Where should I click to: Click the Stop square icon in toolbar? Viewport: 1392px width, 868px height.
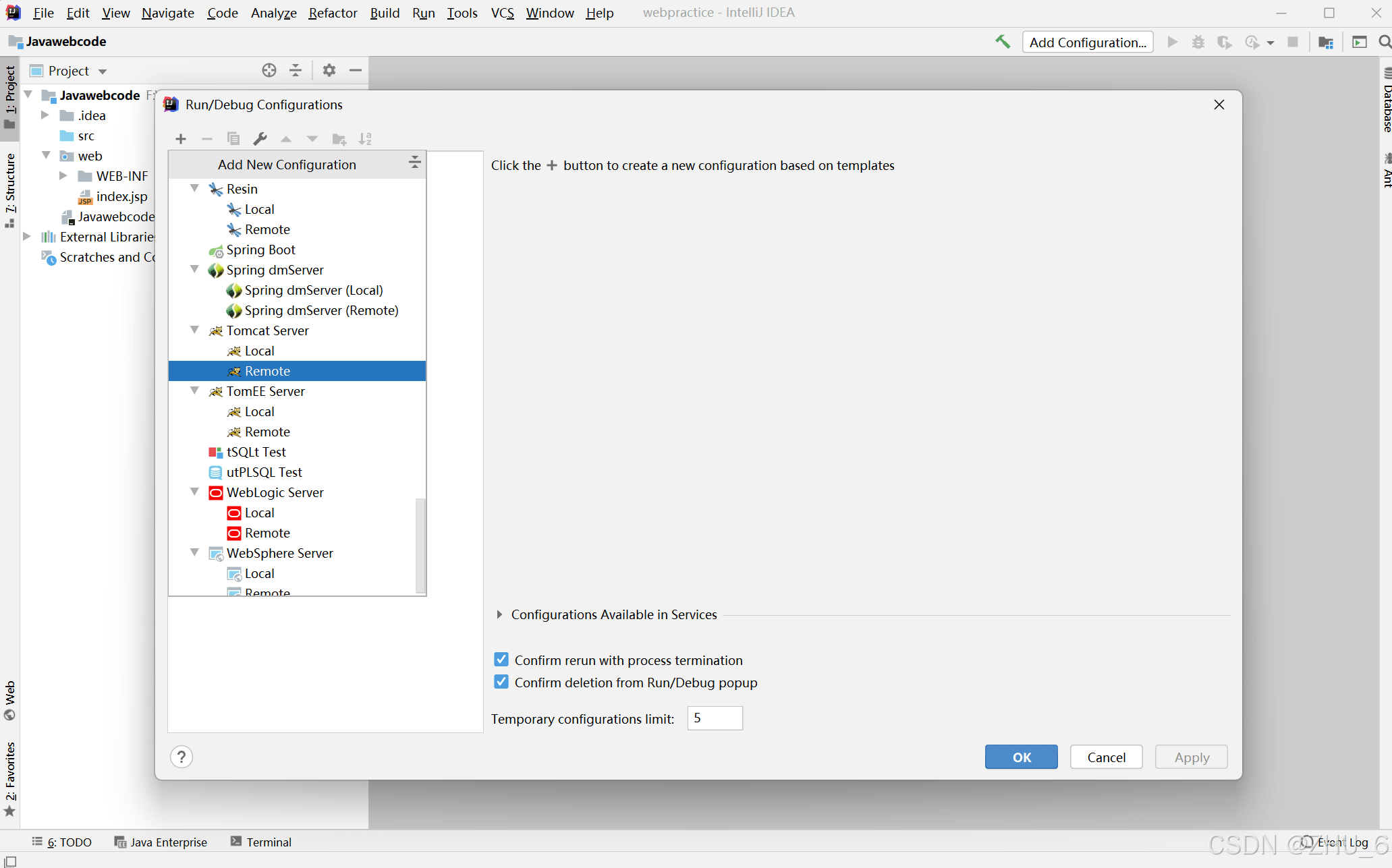(1293, 42)
